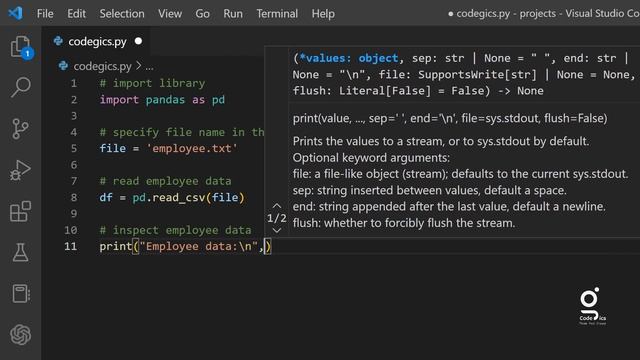Screen dimensions: 640x360
Task: Open the Edit menu
Action: pos(76,14)
